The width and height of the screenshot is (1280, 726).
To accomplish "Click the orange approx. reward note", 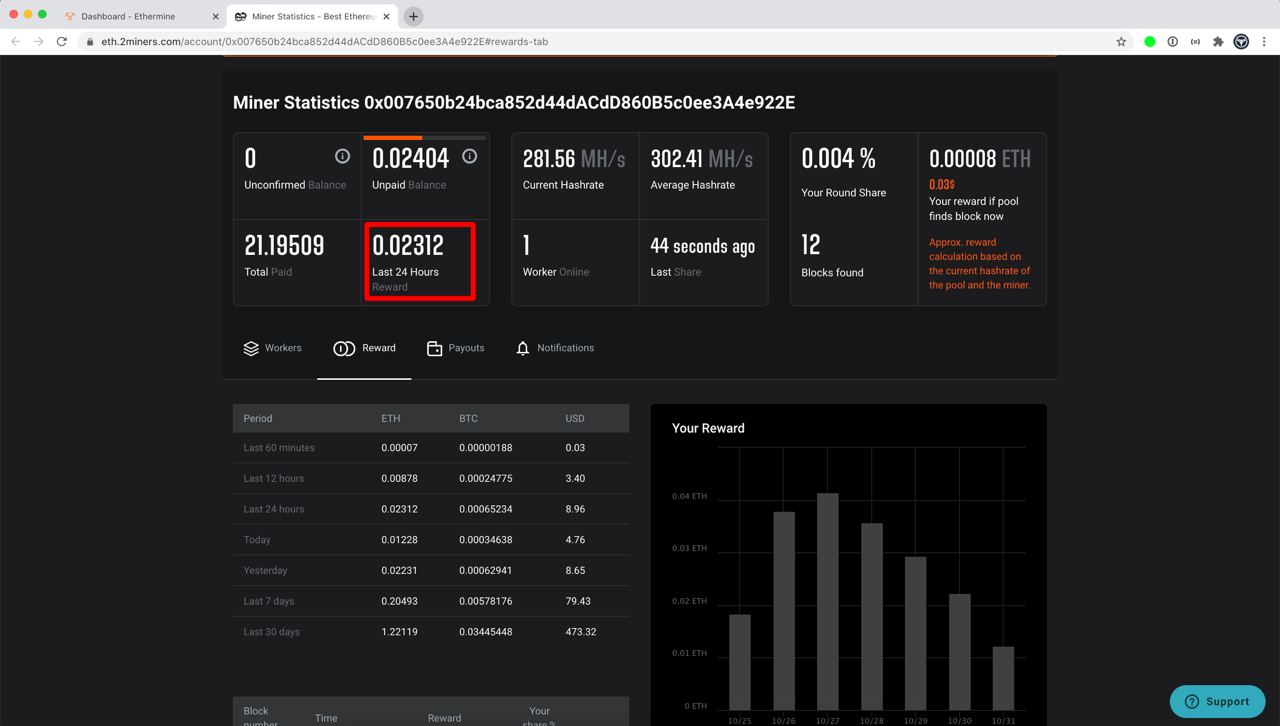I will click(979, 264).
